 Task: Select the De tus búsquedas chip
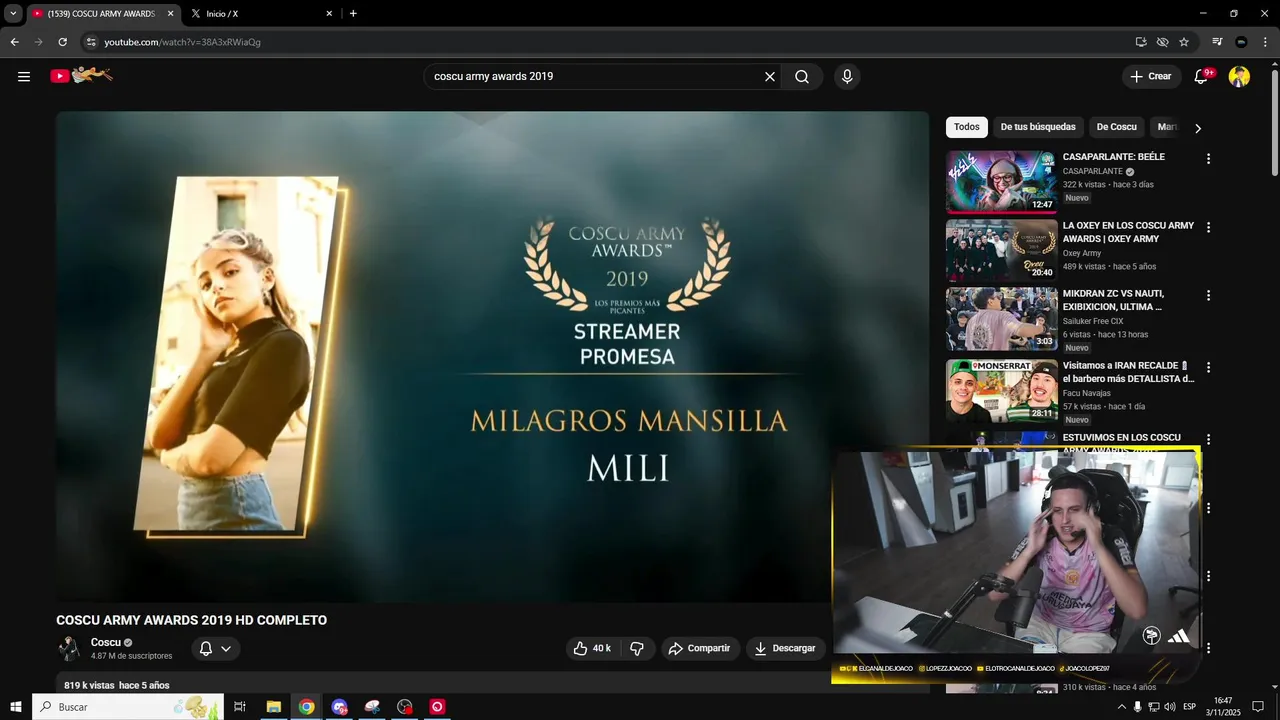[x=1038, y=127]
